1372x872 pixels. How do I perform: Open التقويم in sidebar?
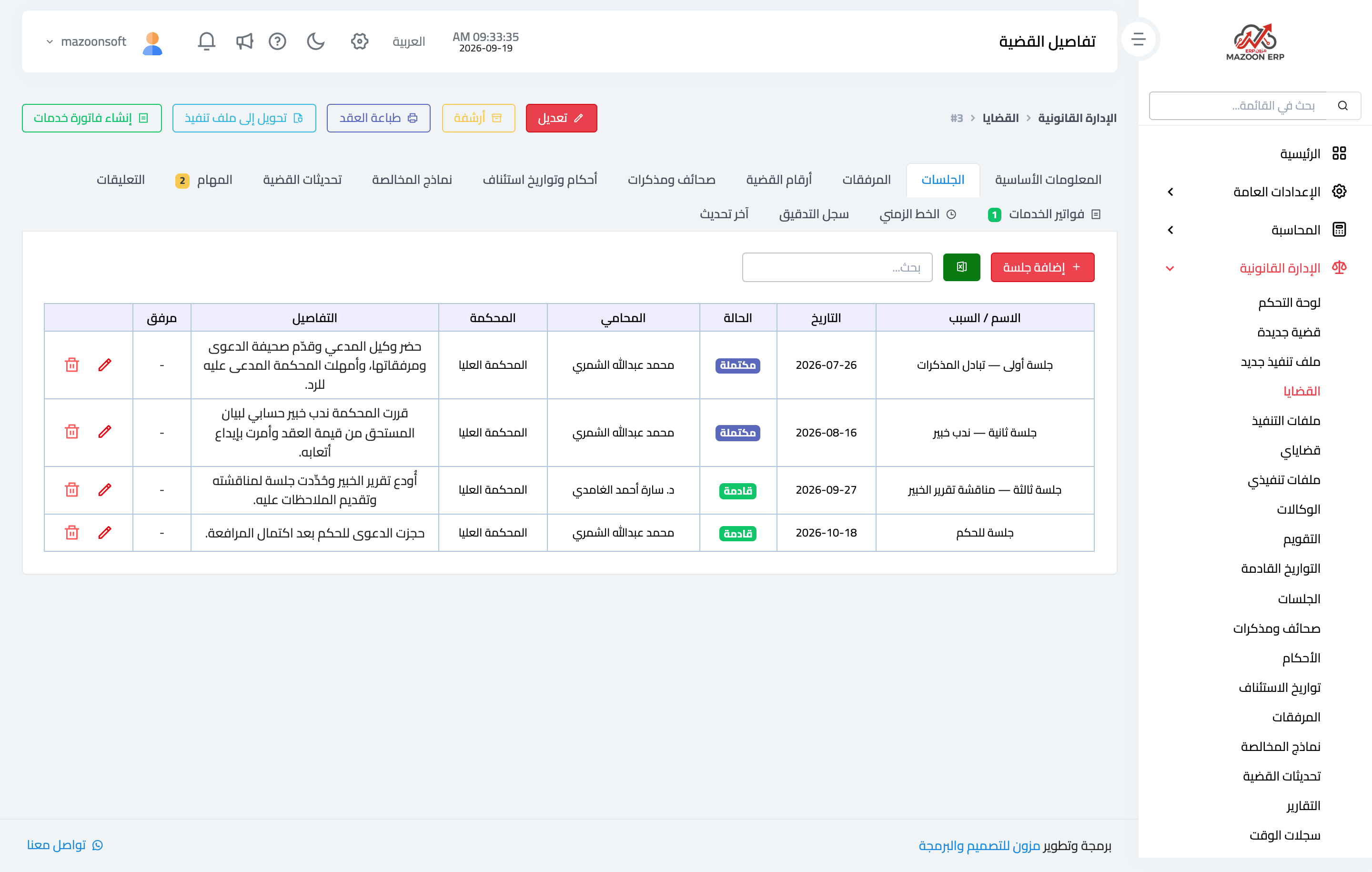point(1302,539)
